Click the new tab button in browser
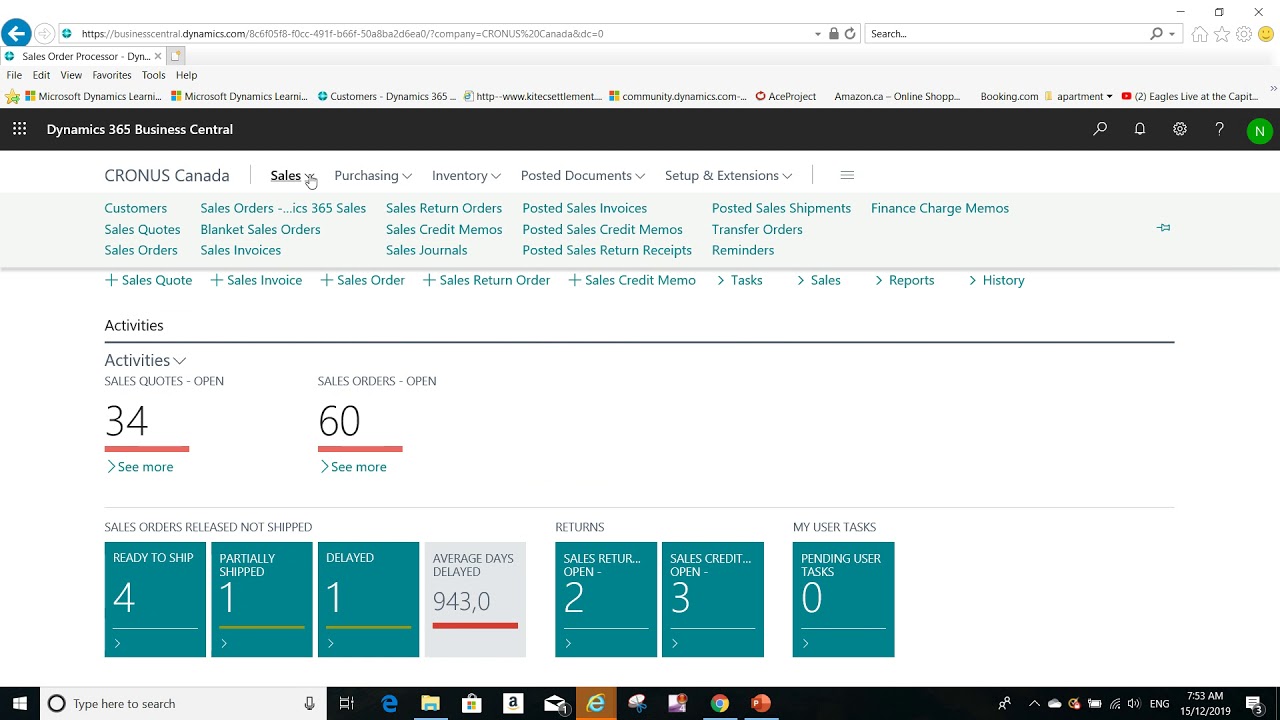 (176, 56)
